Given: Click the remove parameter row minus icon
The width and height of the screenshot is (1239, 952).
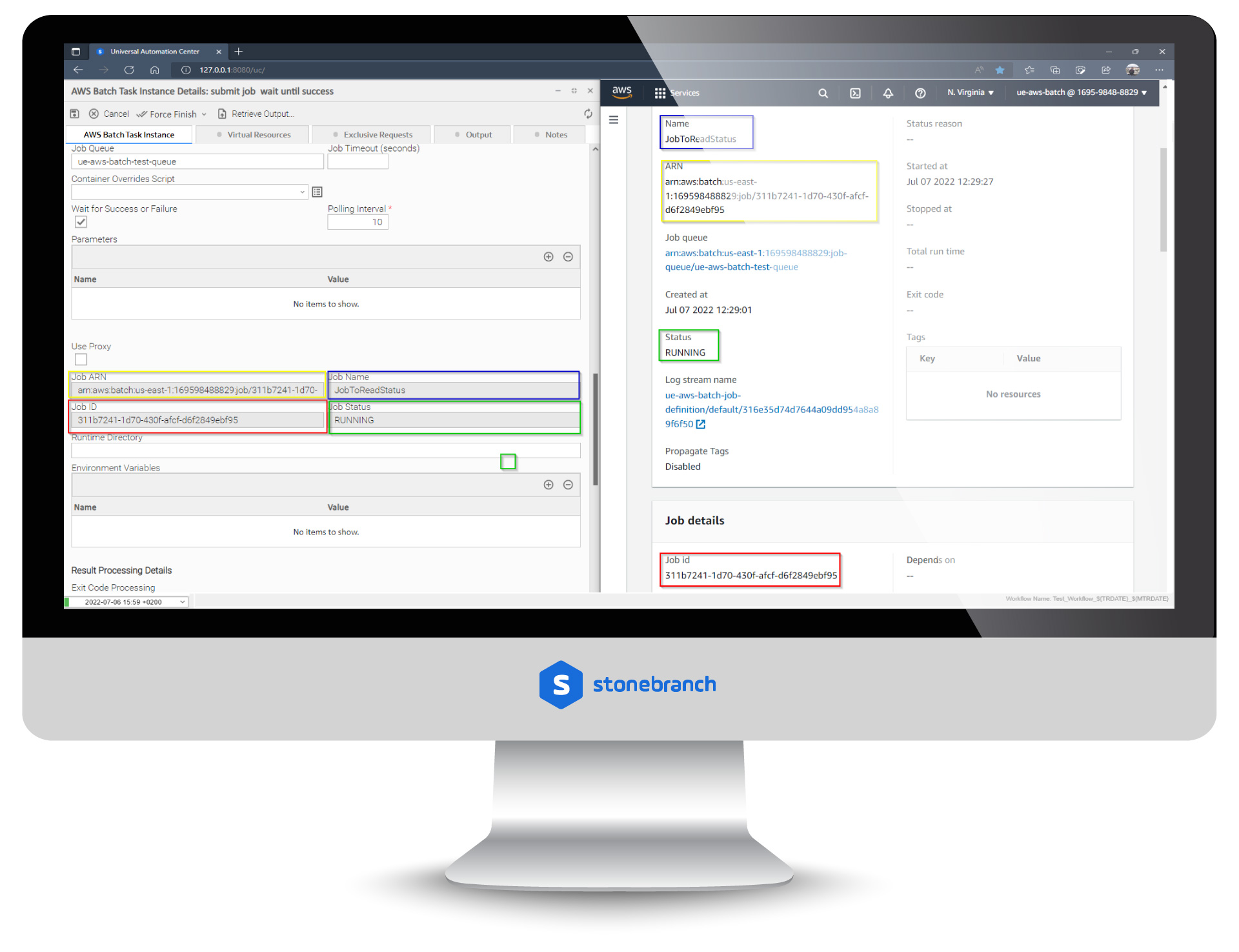Looking at the screenshot, I should [570, 257].
